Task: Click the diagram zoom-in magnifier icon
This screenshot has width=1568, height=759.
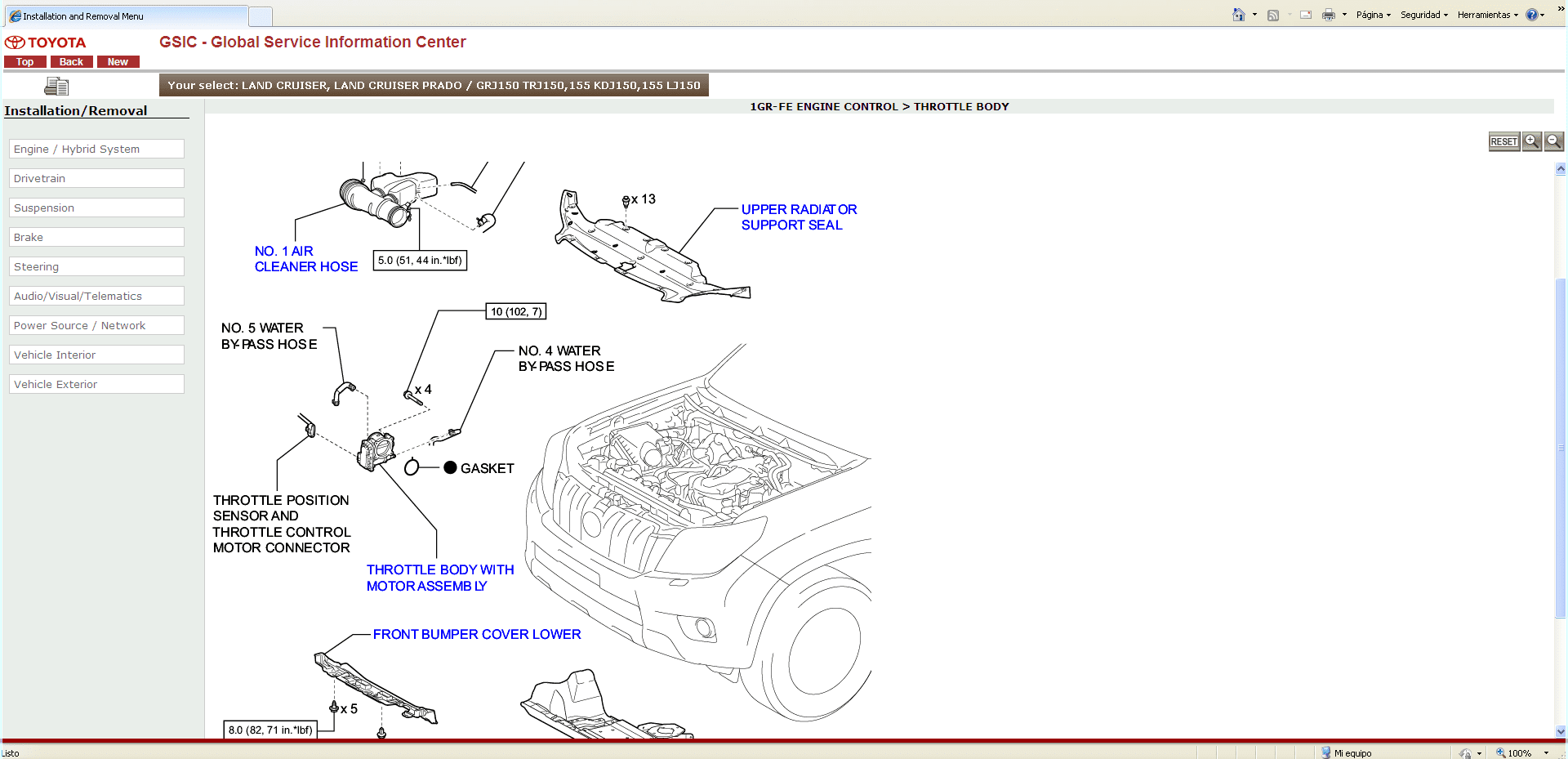Action: [x=1532, y=141]
